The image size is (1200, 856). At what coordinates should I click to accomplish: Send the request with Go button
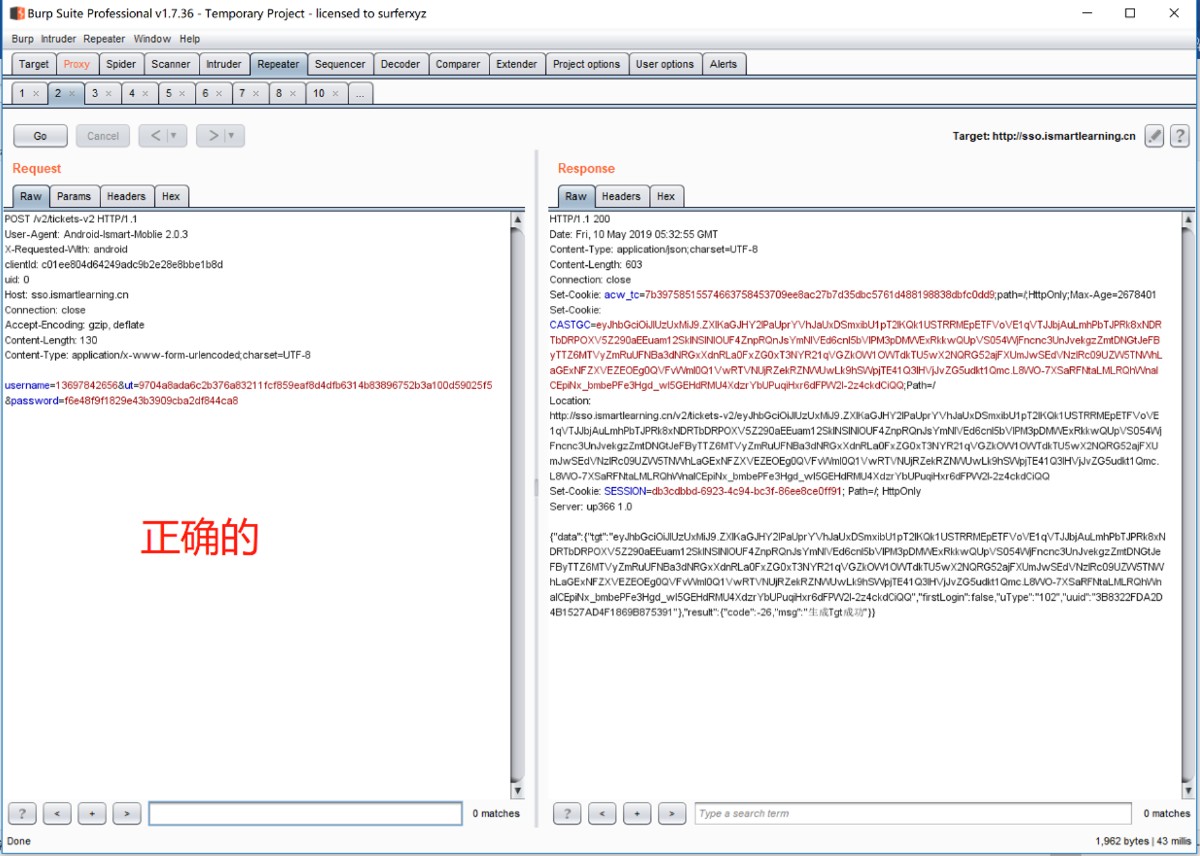40,136
